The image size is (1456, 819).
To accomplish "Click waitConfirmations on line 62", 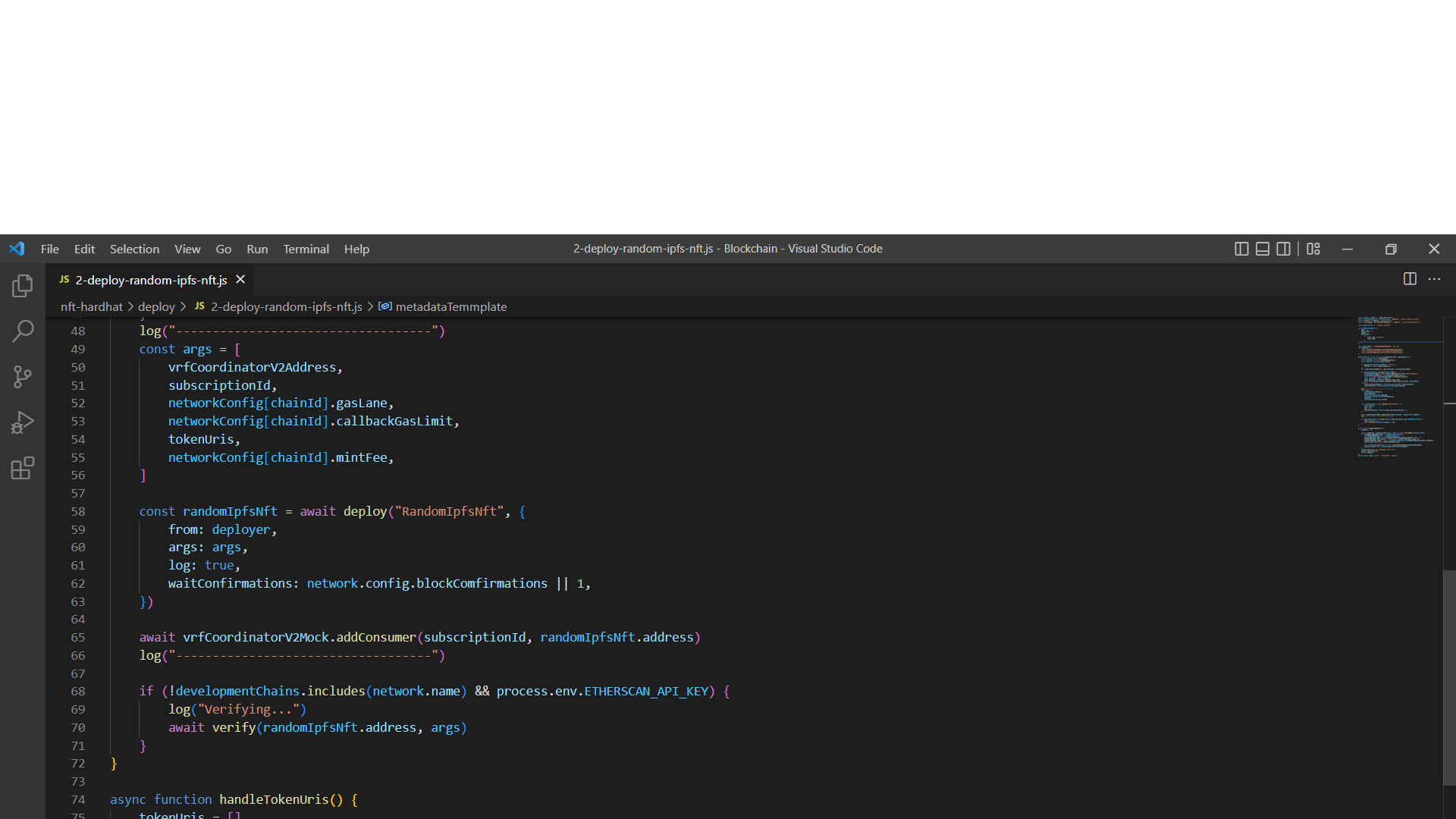I will click(x=230, y=583).
